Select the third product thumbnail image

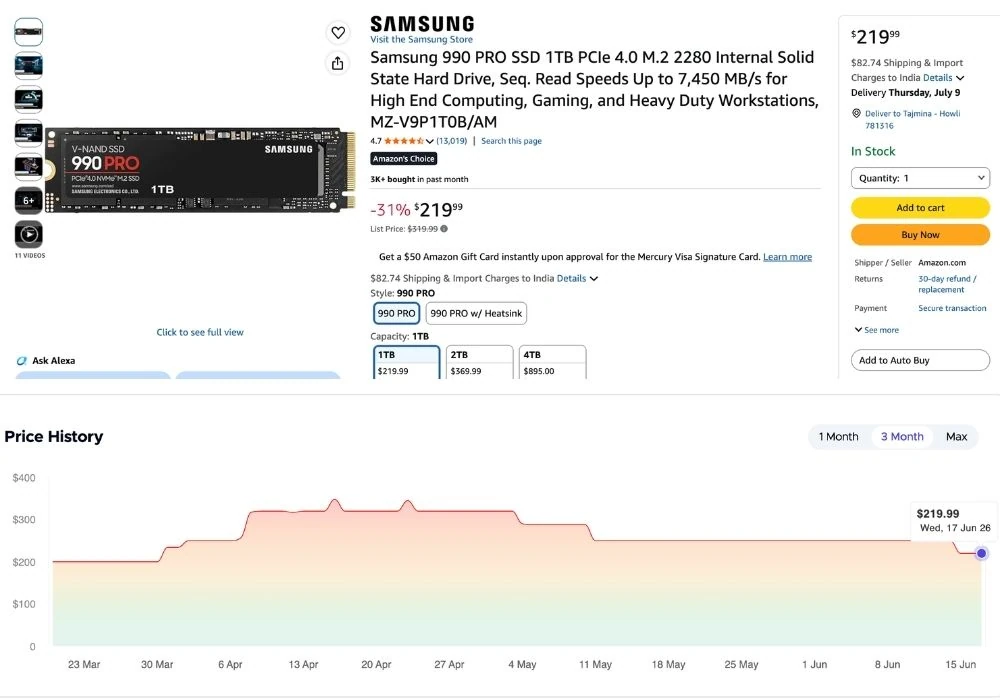pyautogui.click(x=29, y=99)
